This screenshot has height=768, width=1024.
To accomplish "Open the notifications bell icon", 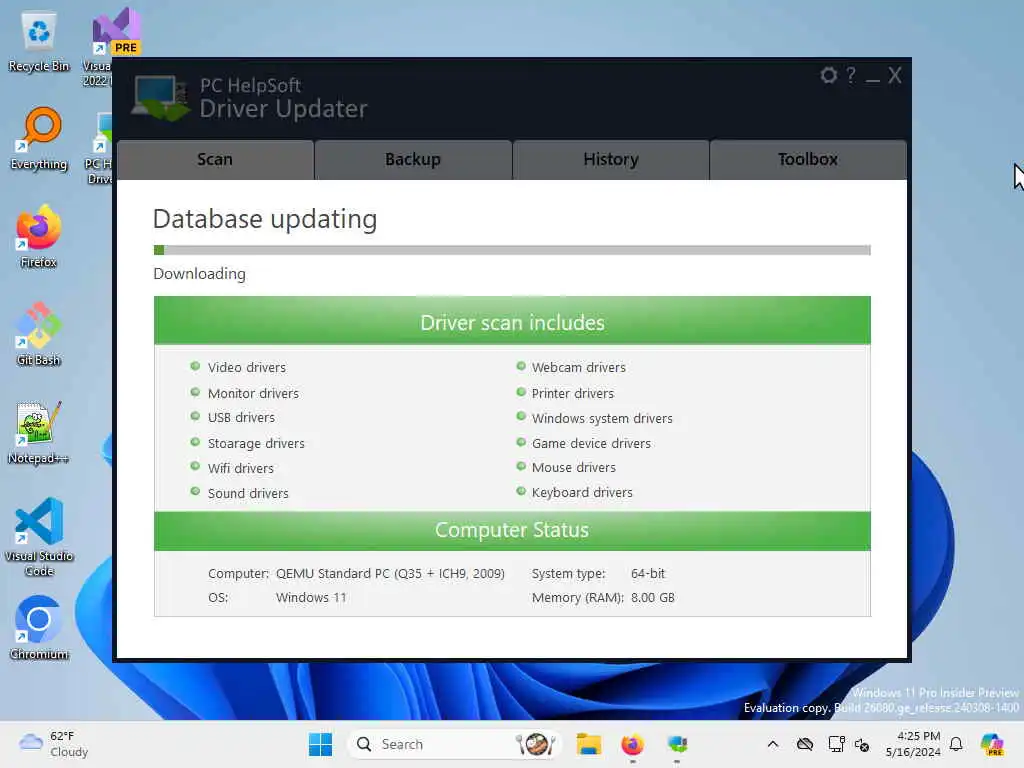I will click(x=956, y=744).
